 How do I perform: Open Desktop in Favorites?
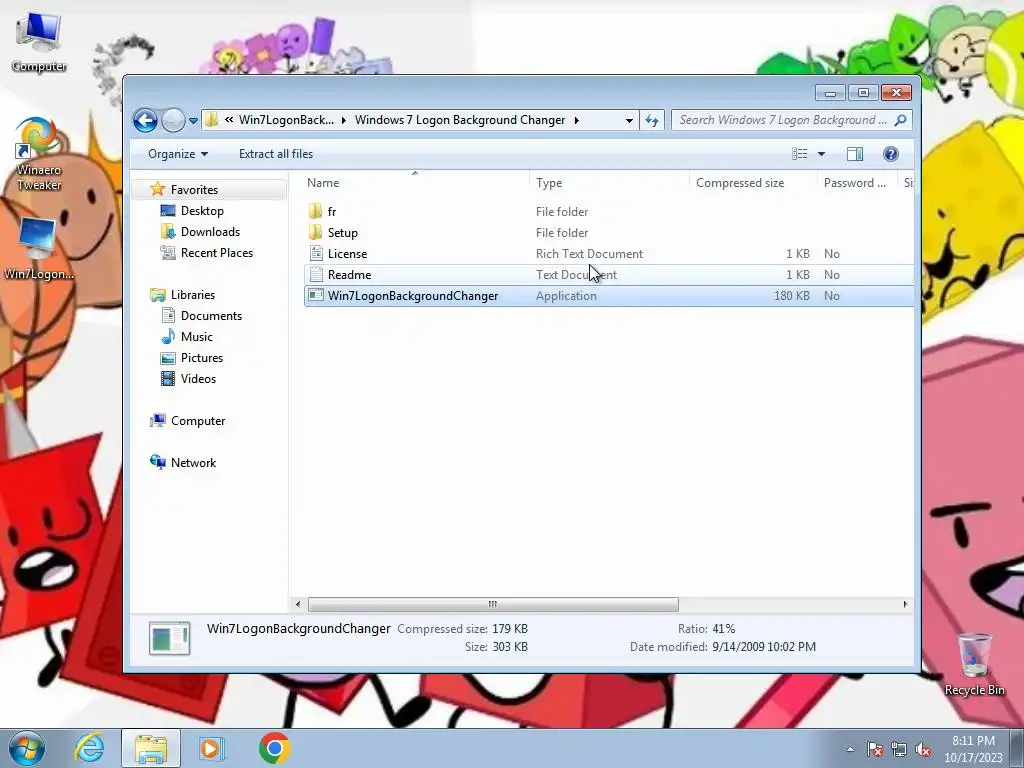202,211
